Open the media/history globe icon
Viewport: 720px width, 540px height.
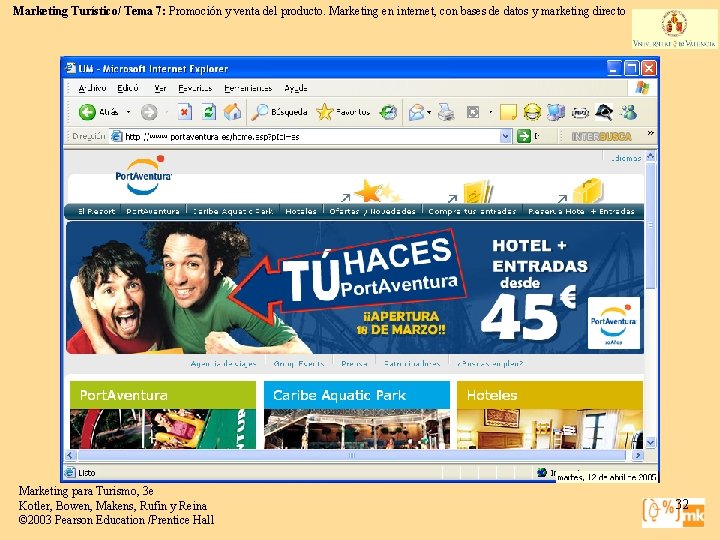pyautogui.click(x=388, y=112)
